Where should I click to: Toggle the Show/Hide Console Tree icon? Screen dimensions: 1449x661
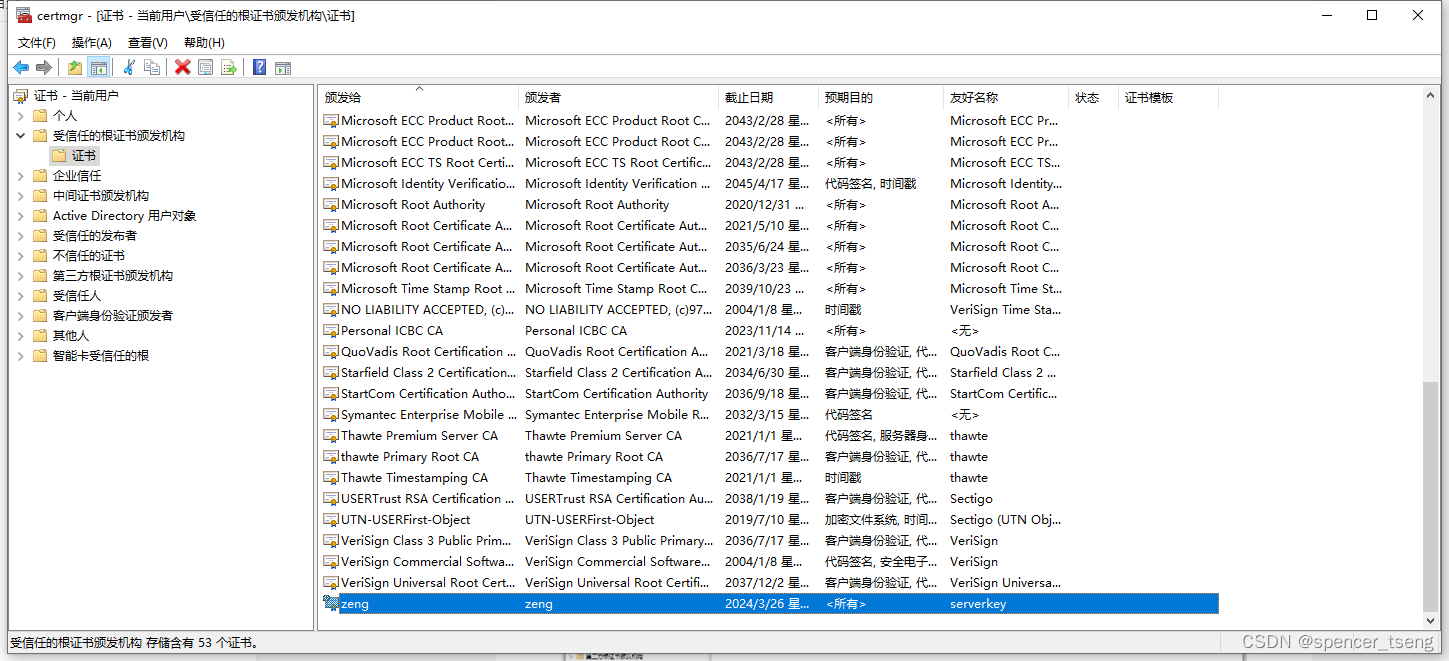coord(98,67)
